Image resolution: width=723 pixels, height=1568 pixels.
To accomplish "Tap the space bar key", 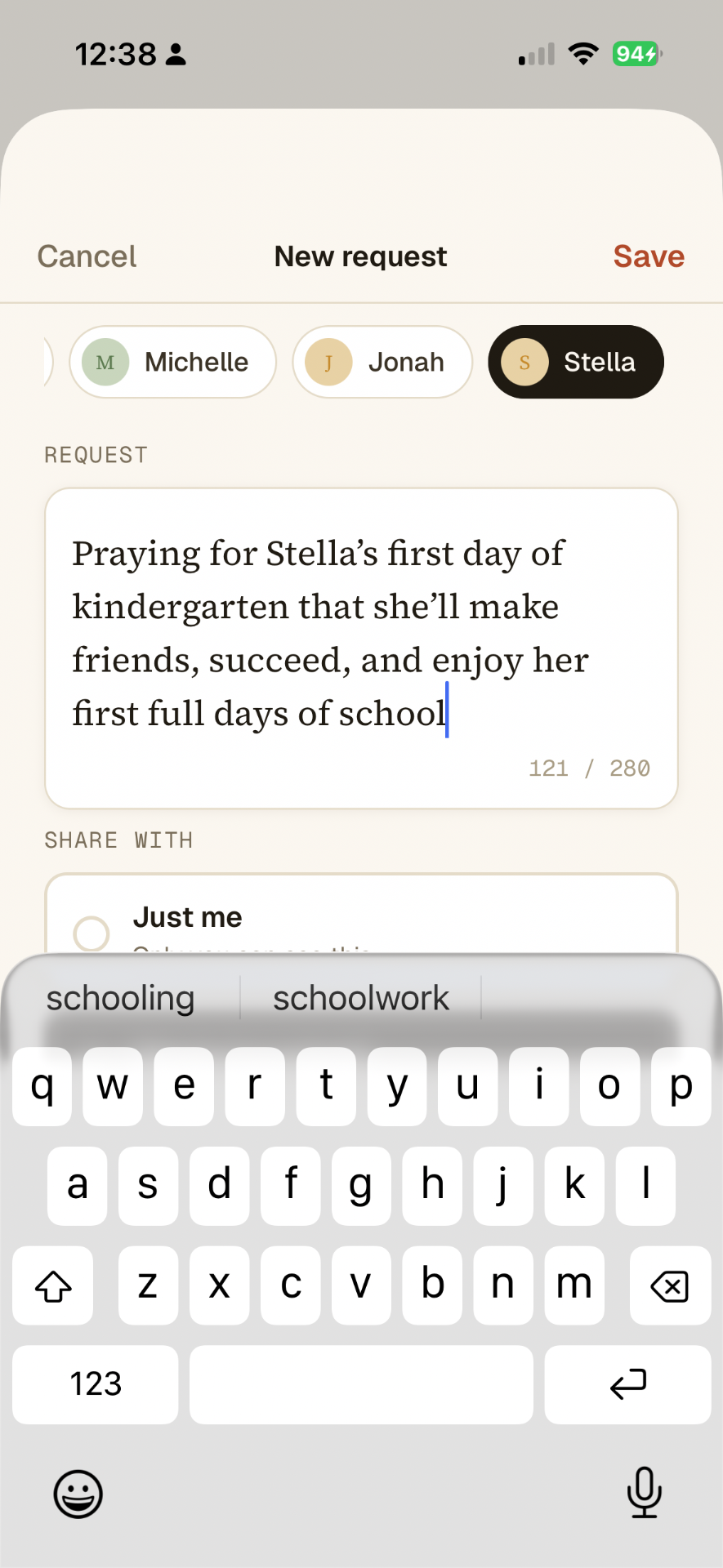I will coord(361,1384).
